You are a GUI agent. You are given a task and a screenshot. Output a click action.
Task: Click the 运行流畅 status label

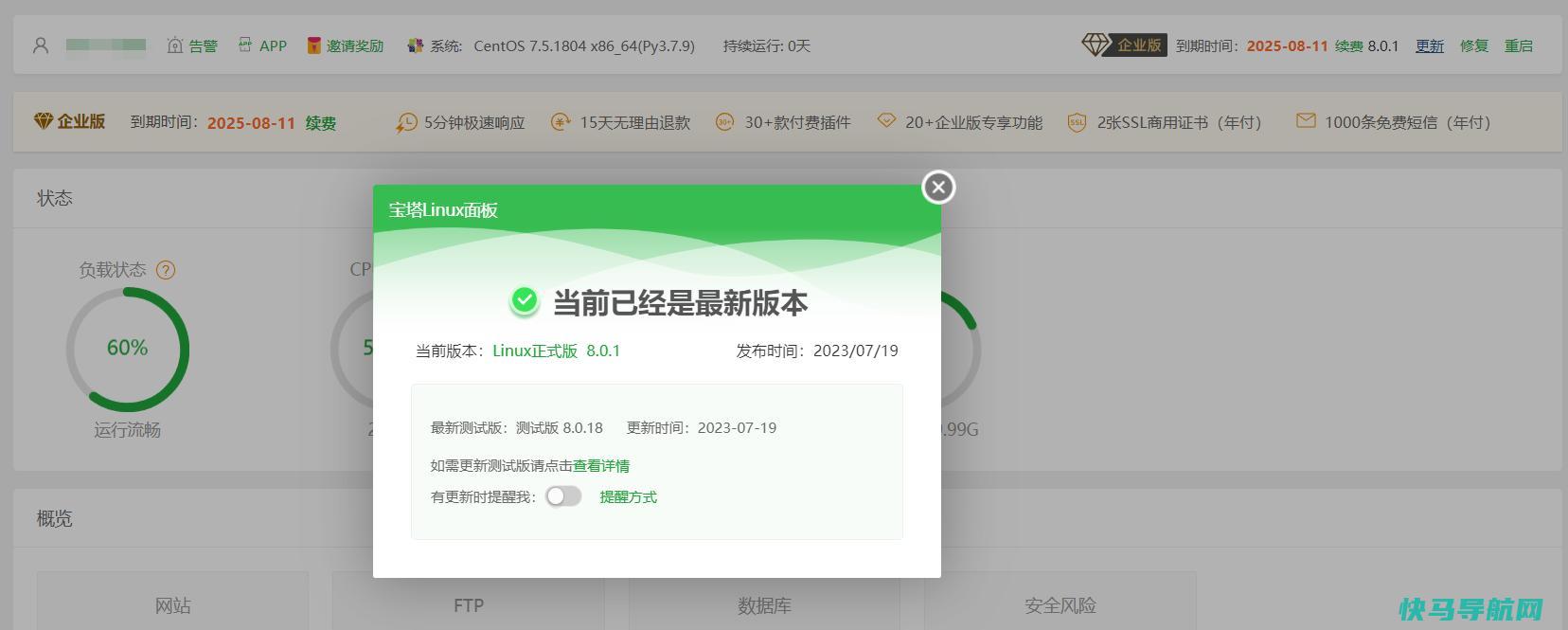[x=127, y=430]
